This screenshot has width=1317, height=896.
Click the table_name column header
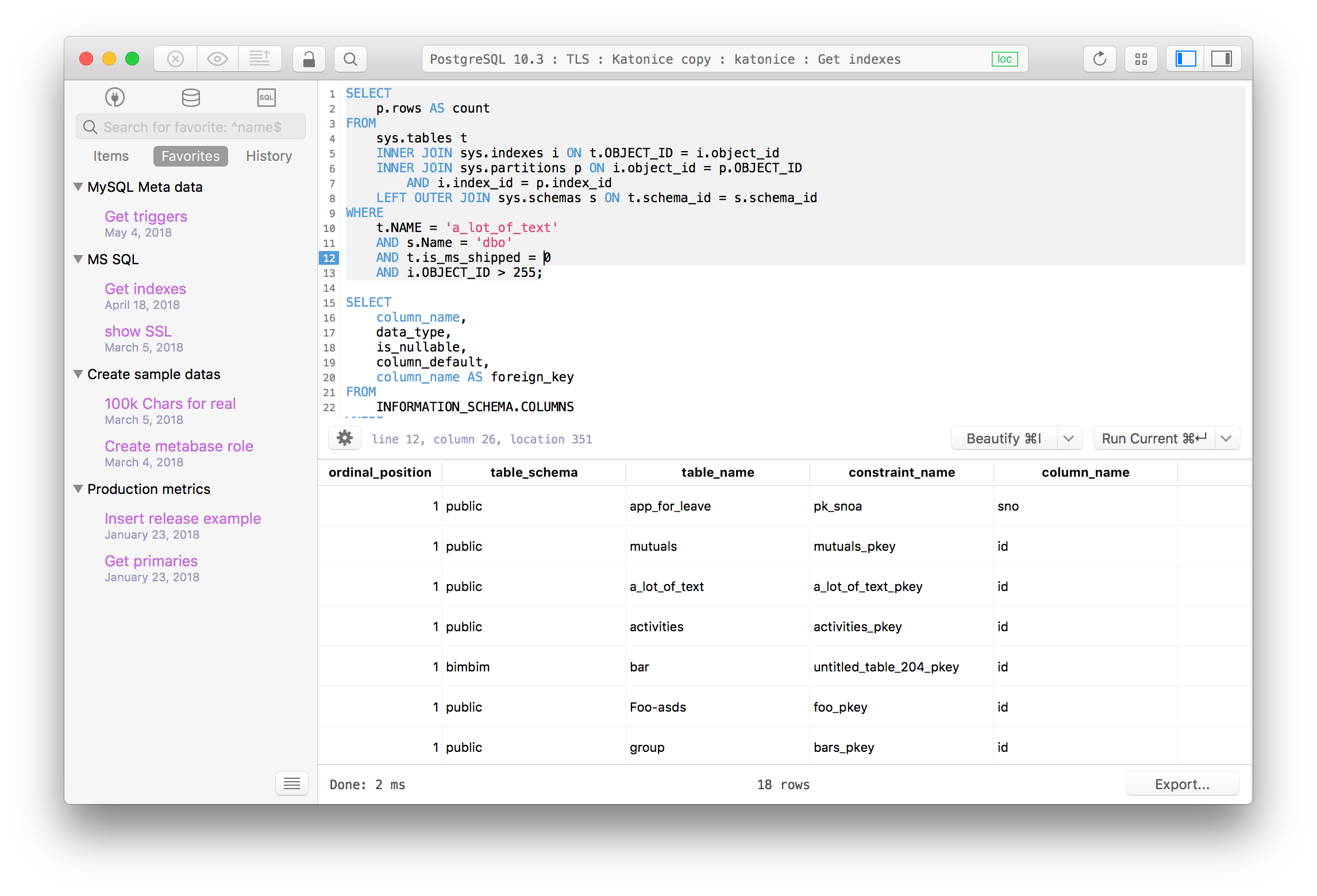click(717, 472)
